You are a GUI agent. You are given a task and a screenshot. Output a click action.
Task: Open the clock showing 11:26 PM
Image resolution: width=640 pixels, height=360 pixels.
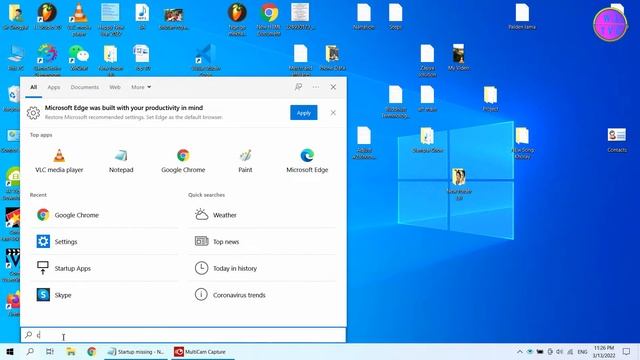(x=604, y=351)
